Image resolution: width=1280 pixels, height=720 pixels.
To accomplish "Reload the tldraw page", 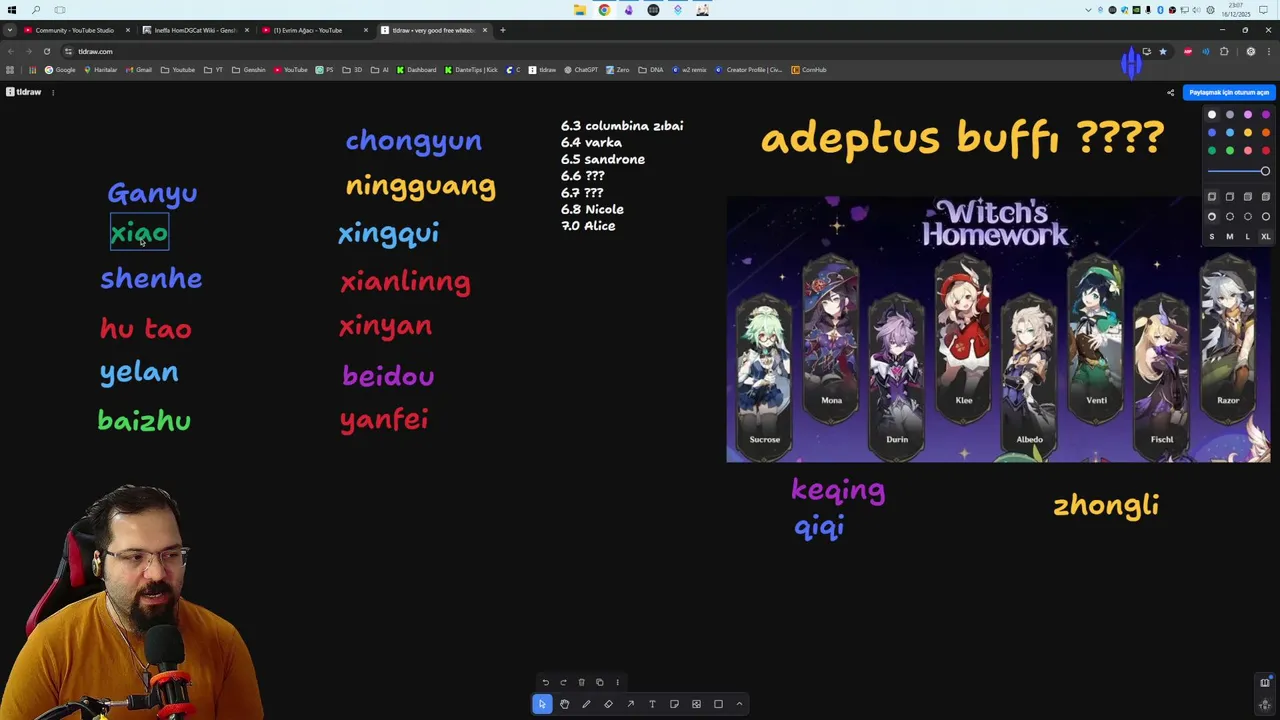I will pyautogui.click(x=46, y=51).
